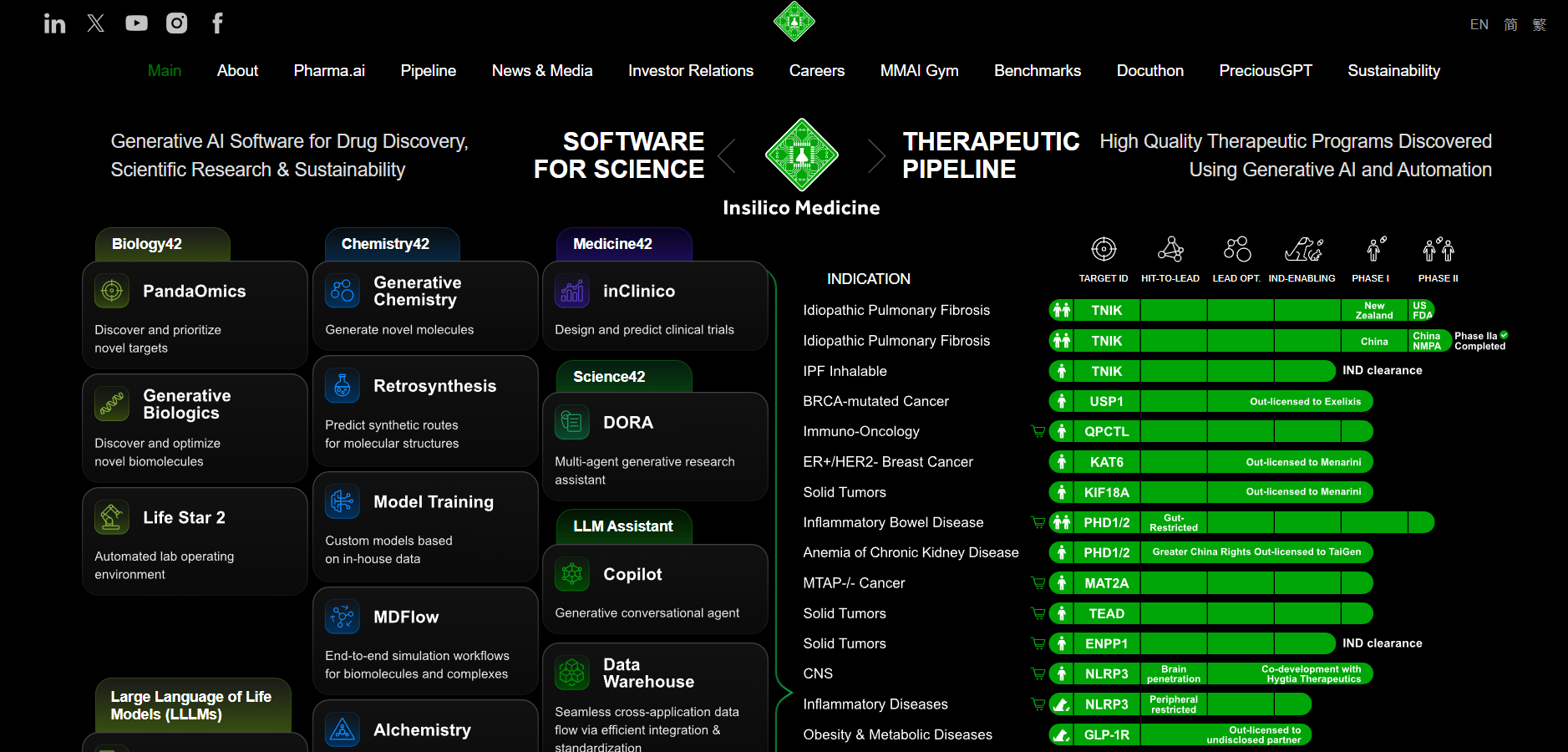Open the About menu item
Screen dimensions: 1568x752
(x=237, y=71)
